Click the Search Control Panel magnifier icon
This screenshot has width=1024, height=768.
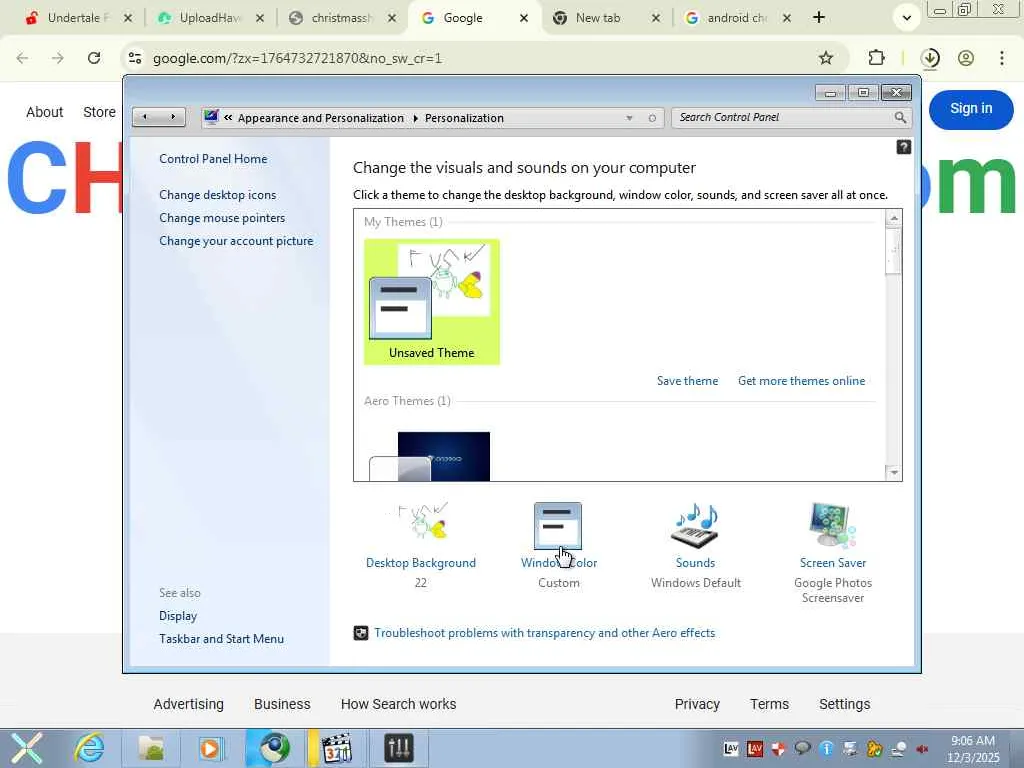point(900,118)
